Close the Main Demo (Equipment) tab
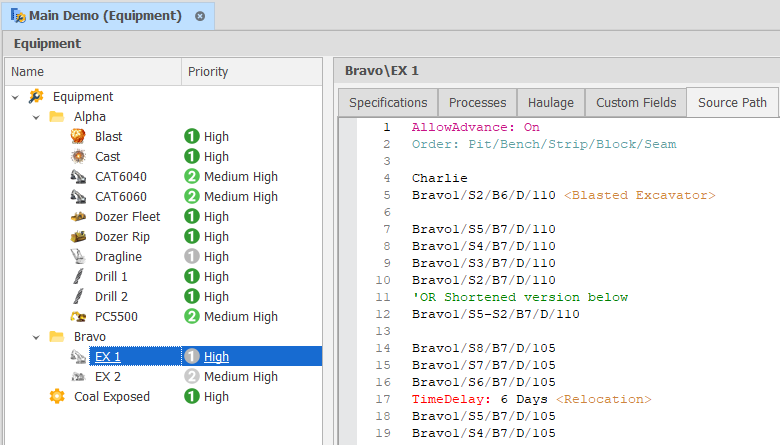 pyautogui.click(x=200, y=17)
